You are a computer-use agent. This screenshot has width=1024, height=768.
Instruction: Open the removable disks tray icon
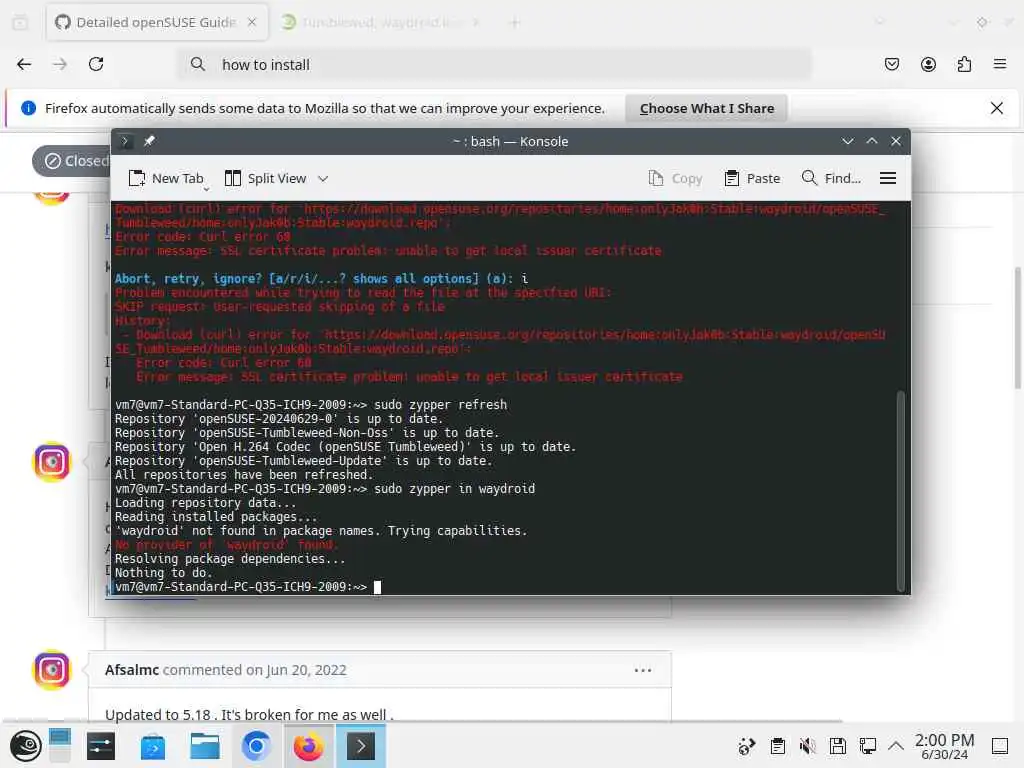click(x=838, y=746)
